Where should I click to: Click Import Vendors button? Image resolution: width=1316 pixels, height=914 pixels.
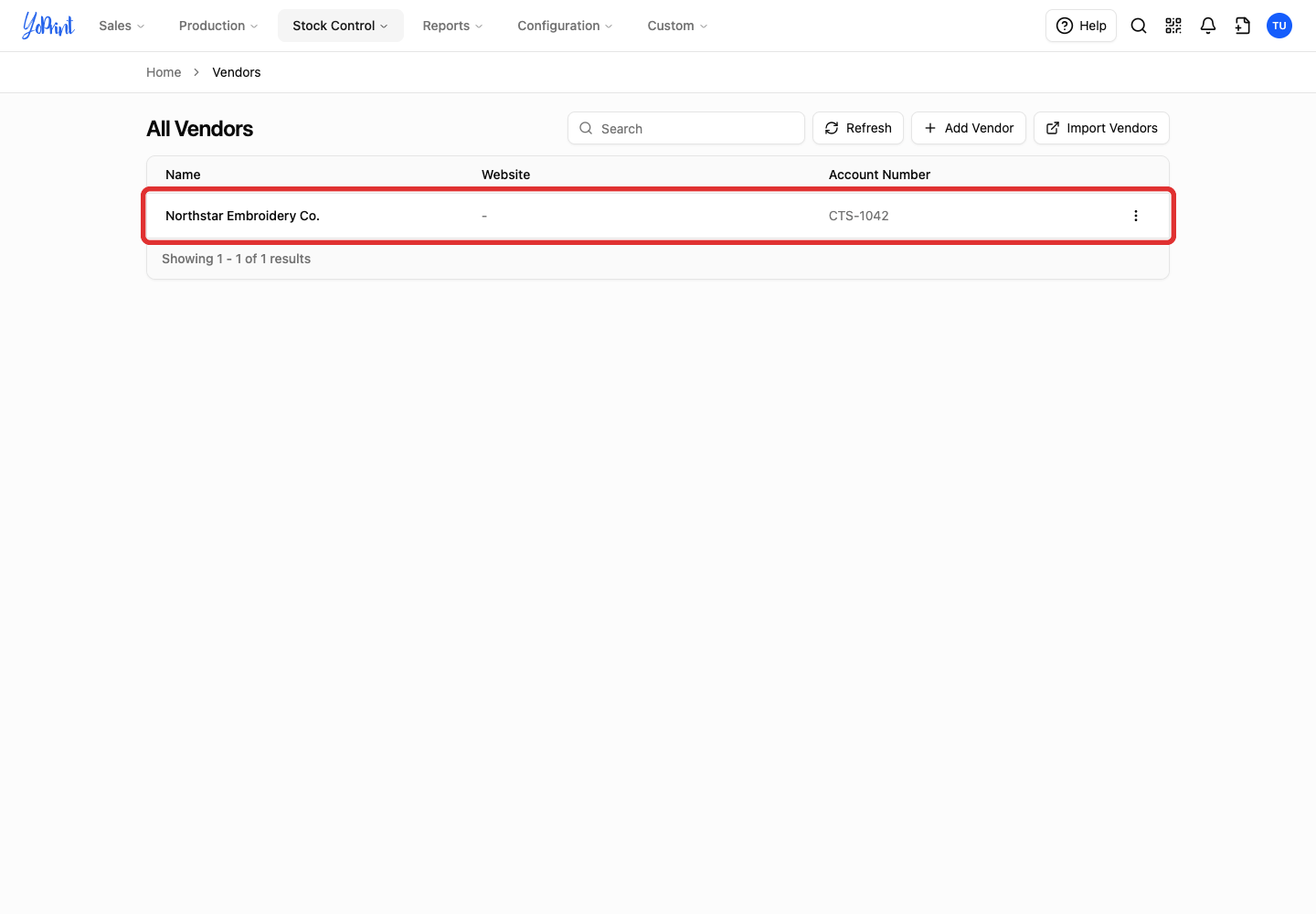click(x=1101, y=128)
